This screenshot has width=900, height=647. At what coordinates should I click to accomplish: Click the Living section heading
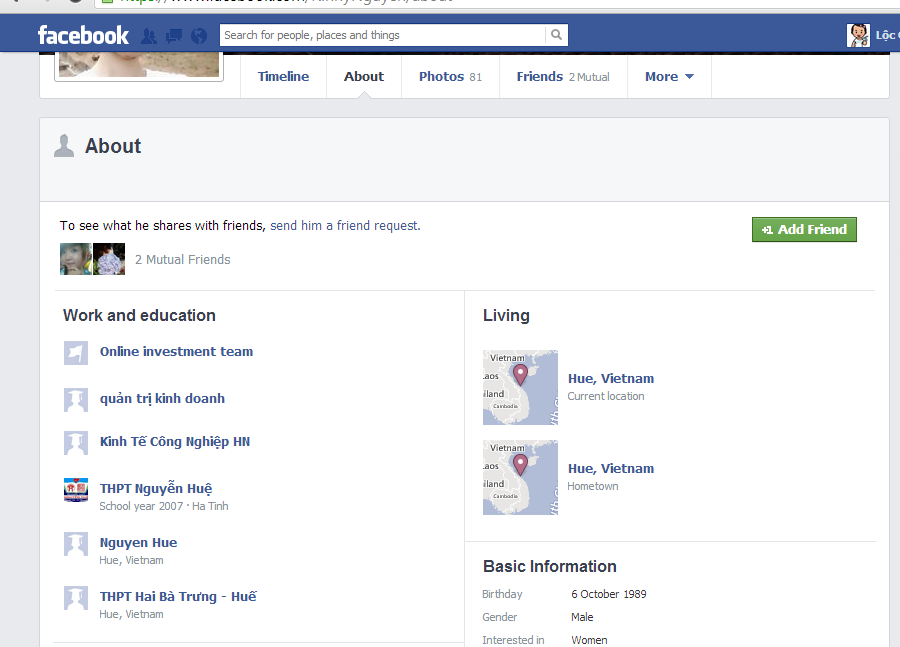506,315
